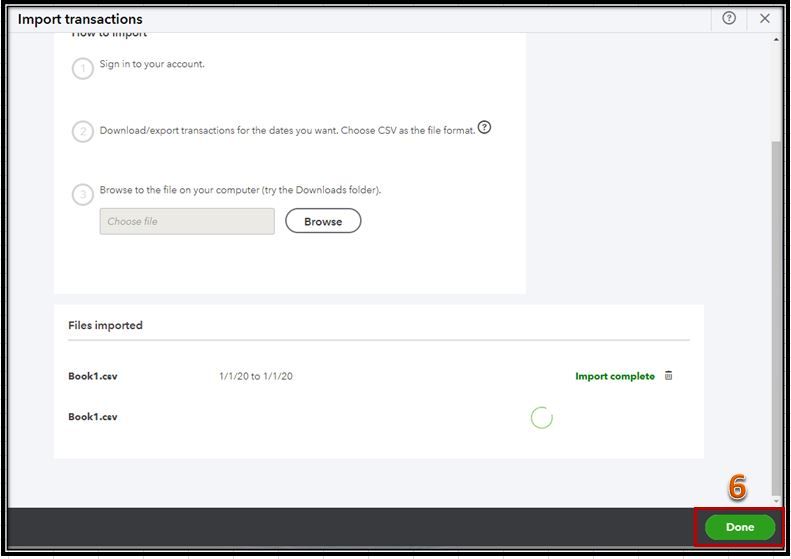This screenshot has height=559, width=791.
Task: Click the Book1.csv entry that is still loading
Action: tap(93, 417)
